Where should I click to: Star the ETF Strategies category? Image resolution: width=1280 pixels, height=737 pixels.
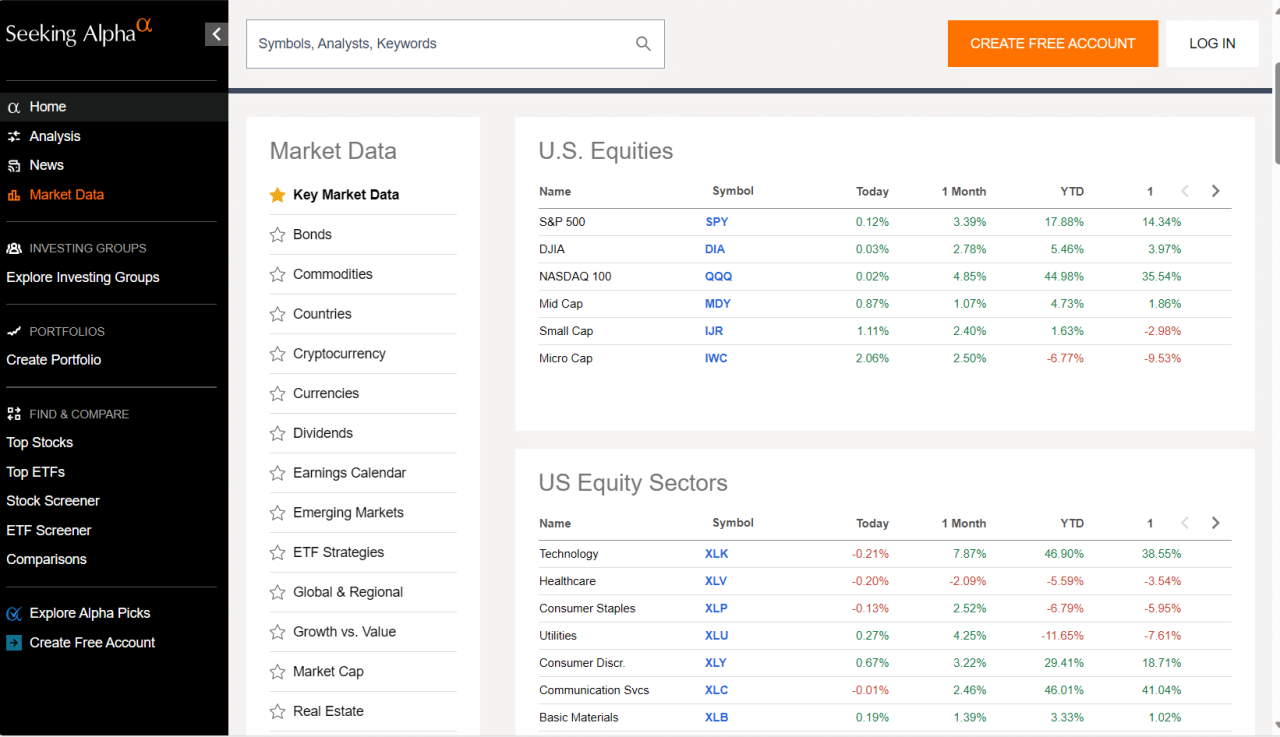[278, 552]
